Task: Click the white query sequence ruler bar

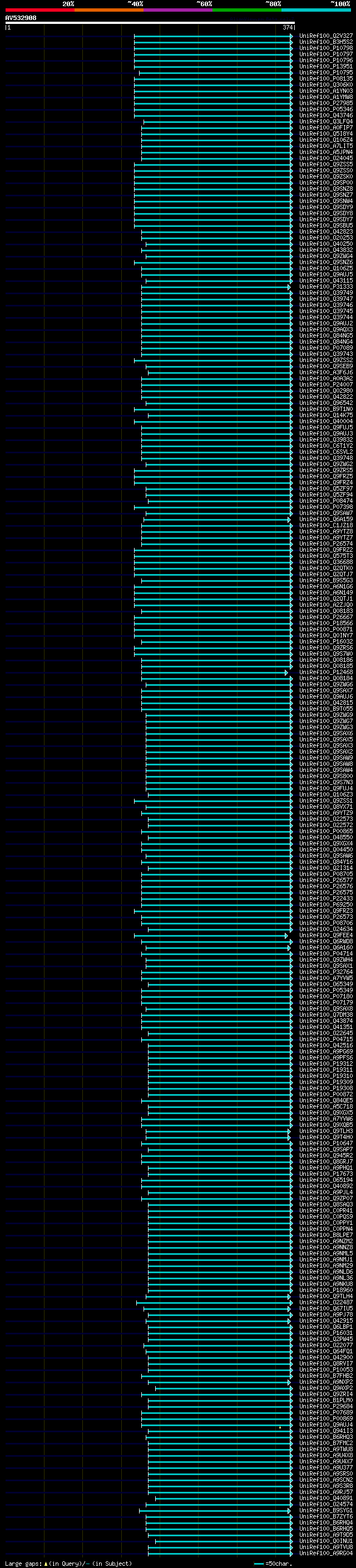Action: 150,23
